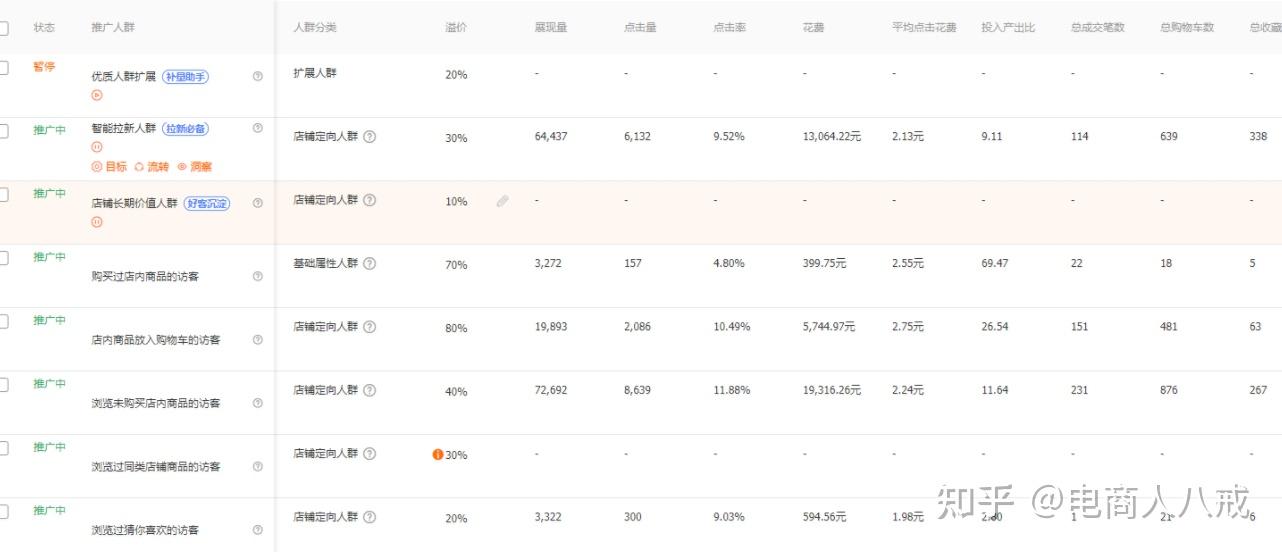Sort by the 点击率 column header

pos(729,28)
